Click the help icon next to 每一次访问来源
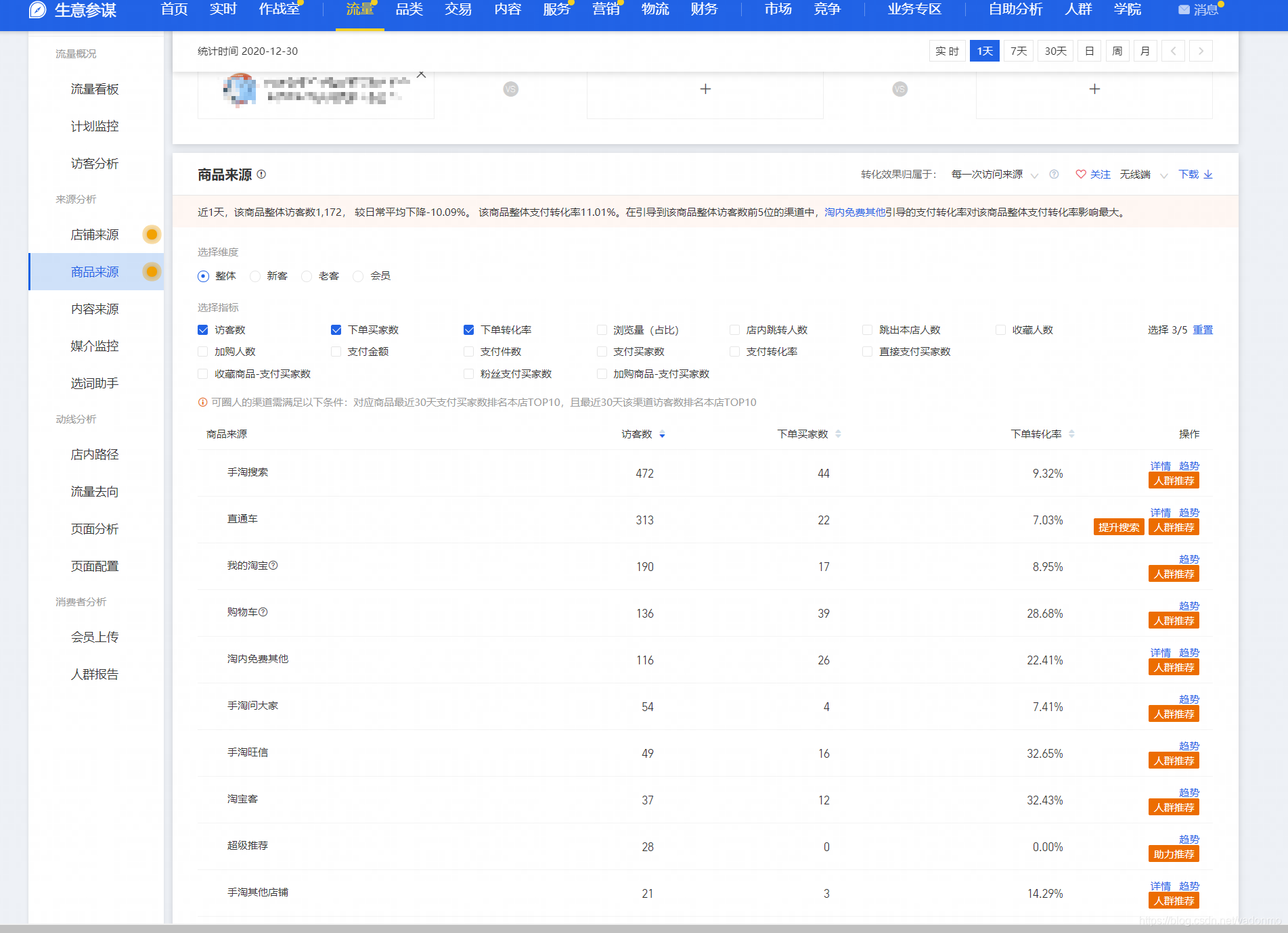Screen dimensions: 1288x933 coord(1054,174)
